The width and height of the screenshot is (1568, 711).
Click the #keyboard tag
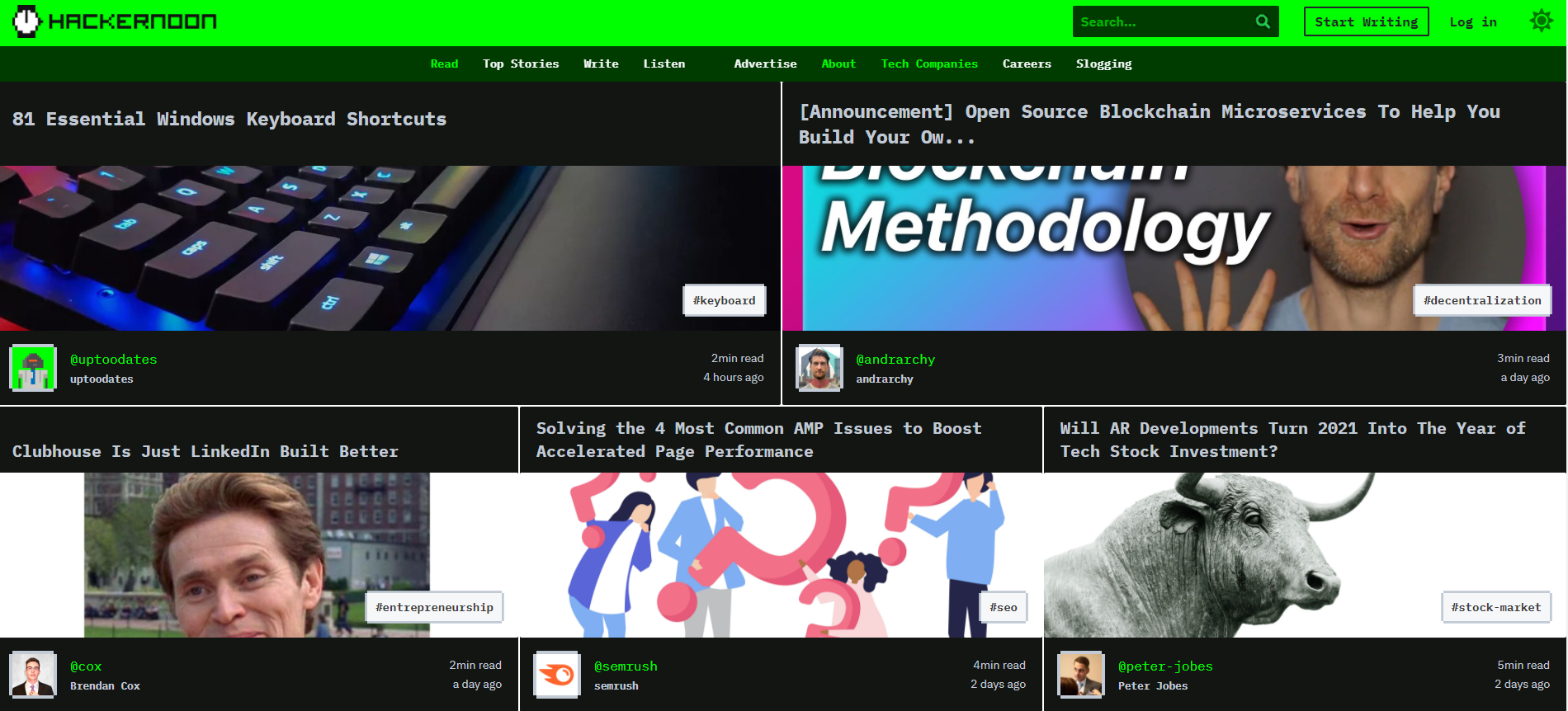pos(724,300)
